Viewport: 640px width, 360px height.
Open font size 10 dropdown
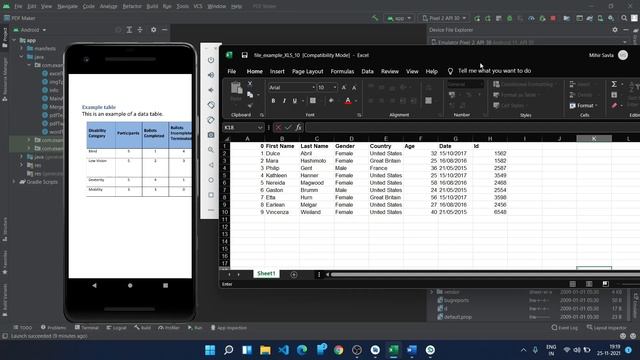pos(335,87)
